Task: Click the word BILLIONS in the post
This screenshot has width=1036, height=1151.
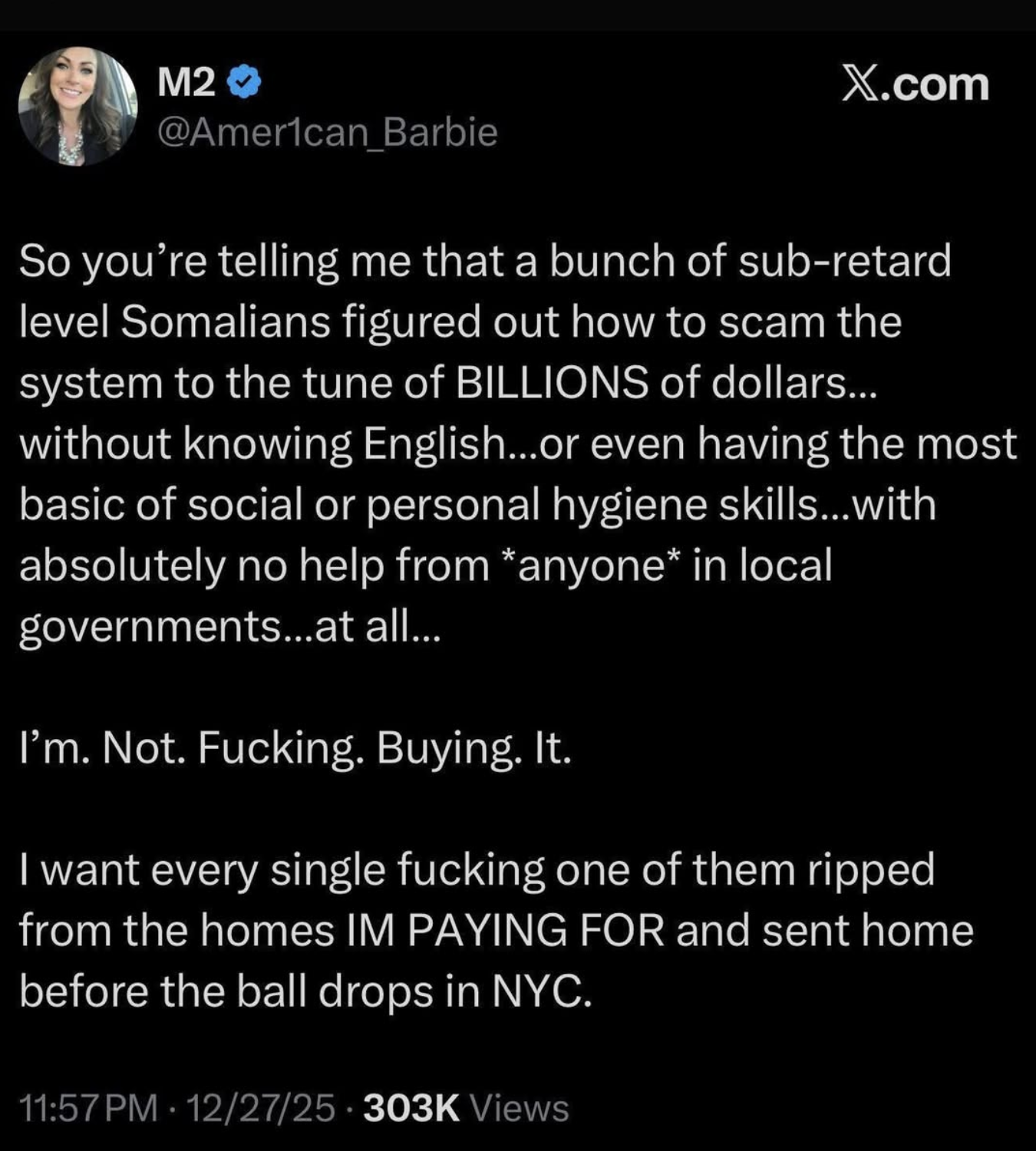Action: point(552,383)
